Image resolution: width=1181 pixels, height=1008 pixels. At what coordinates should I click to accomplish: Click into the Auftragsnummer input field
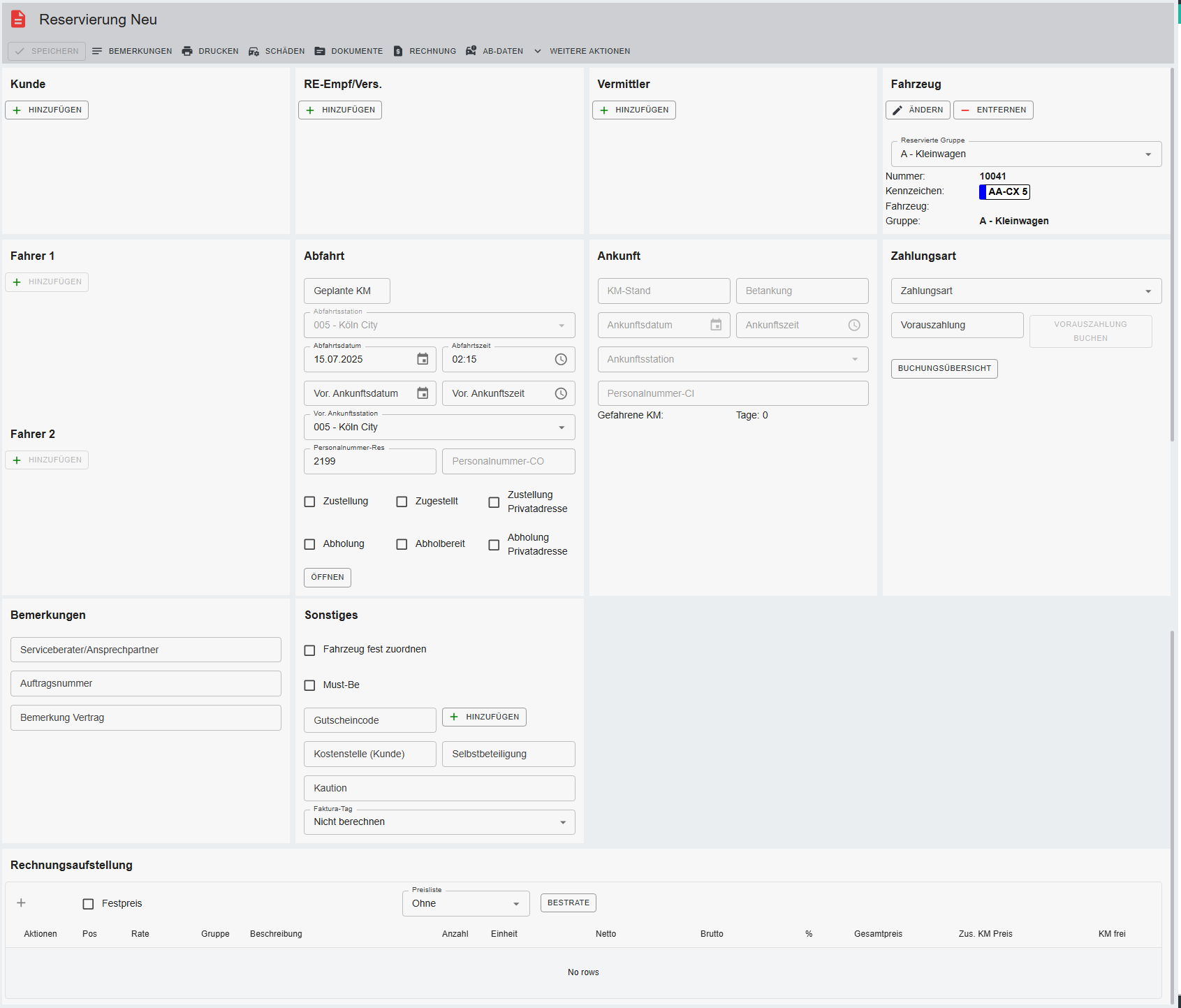[146, 684]
